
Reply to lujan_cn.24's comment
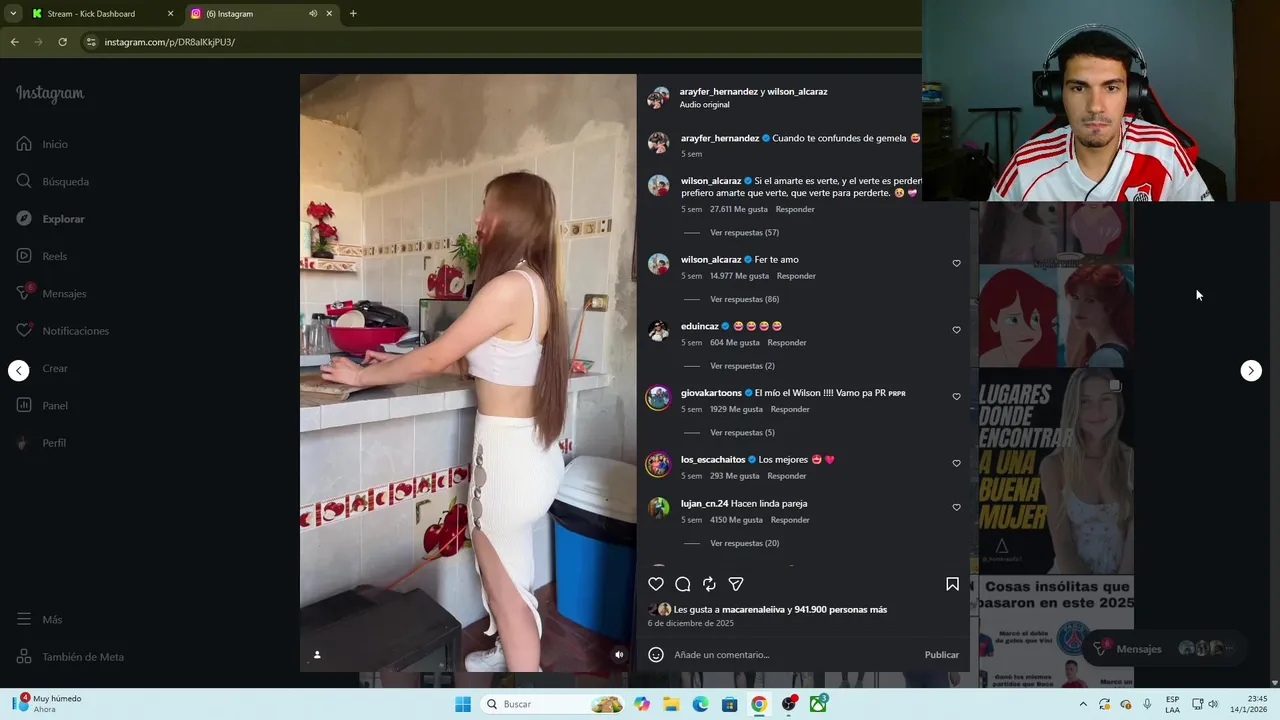(790, 520)
